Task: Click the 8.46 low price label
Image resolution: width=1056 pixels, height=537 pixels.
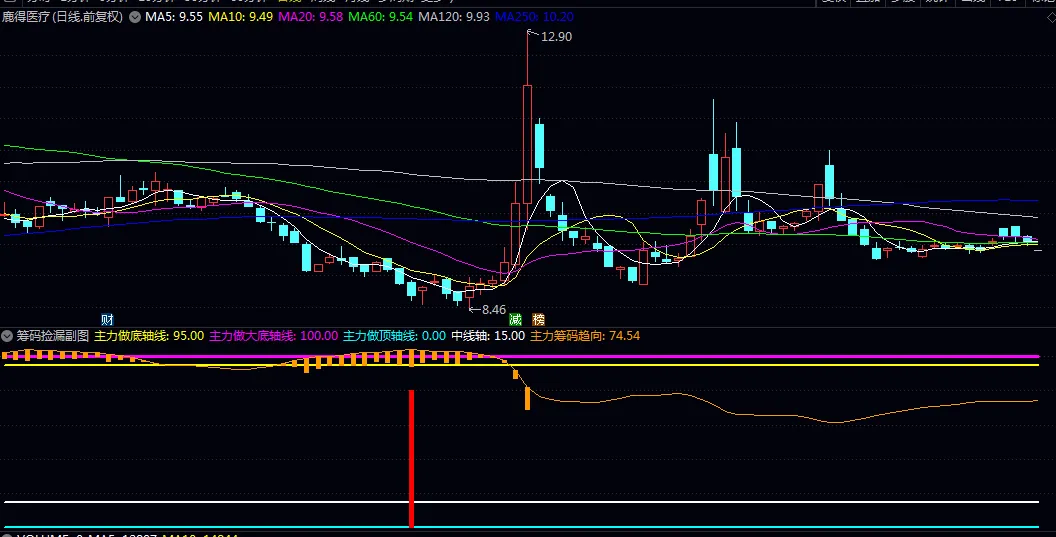Action: point(494,310)
